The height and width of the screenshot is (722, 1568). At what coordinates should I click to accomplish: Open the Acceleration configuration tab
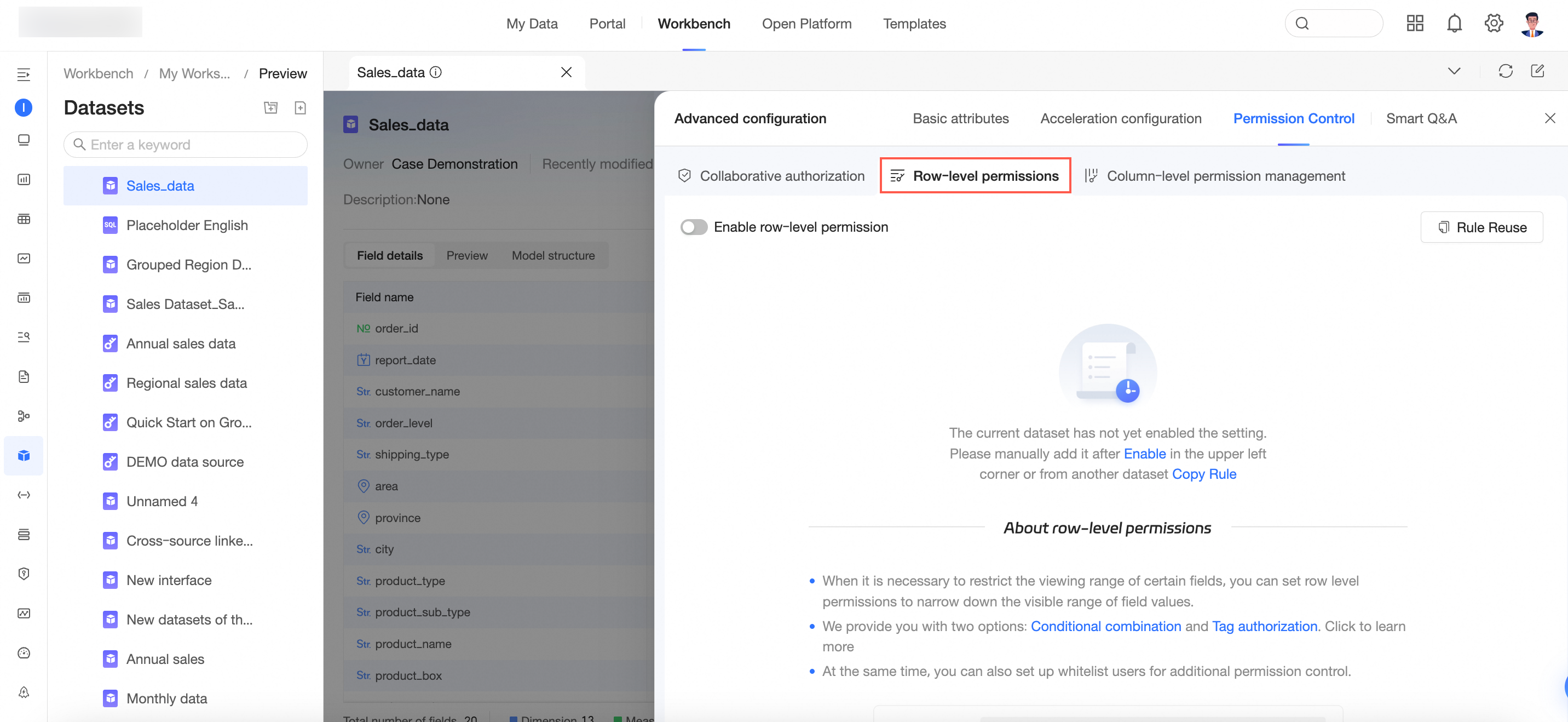(x=1121, y=119)
